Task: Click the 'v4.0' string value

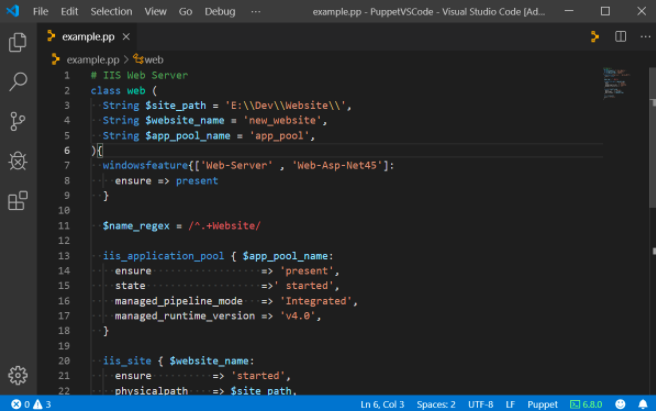Action: (x=297, y=316)
